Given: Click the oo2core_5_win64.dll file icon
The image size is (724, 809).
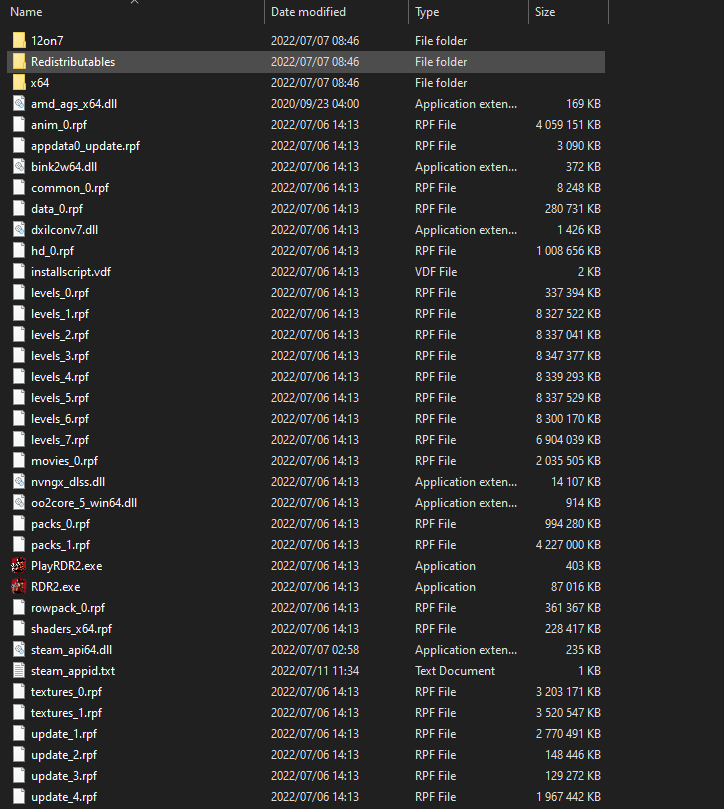Looking at the screenshot, I should [19, 503].
